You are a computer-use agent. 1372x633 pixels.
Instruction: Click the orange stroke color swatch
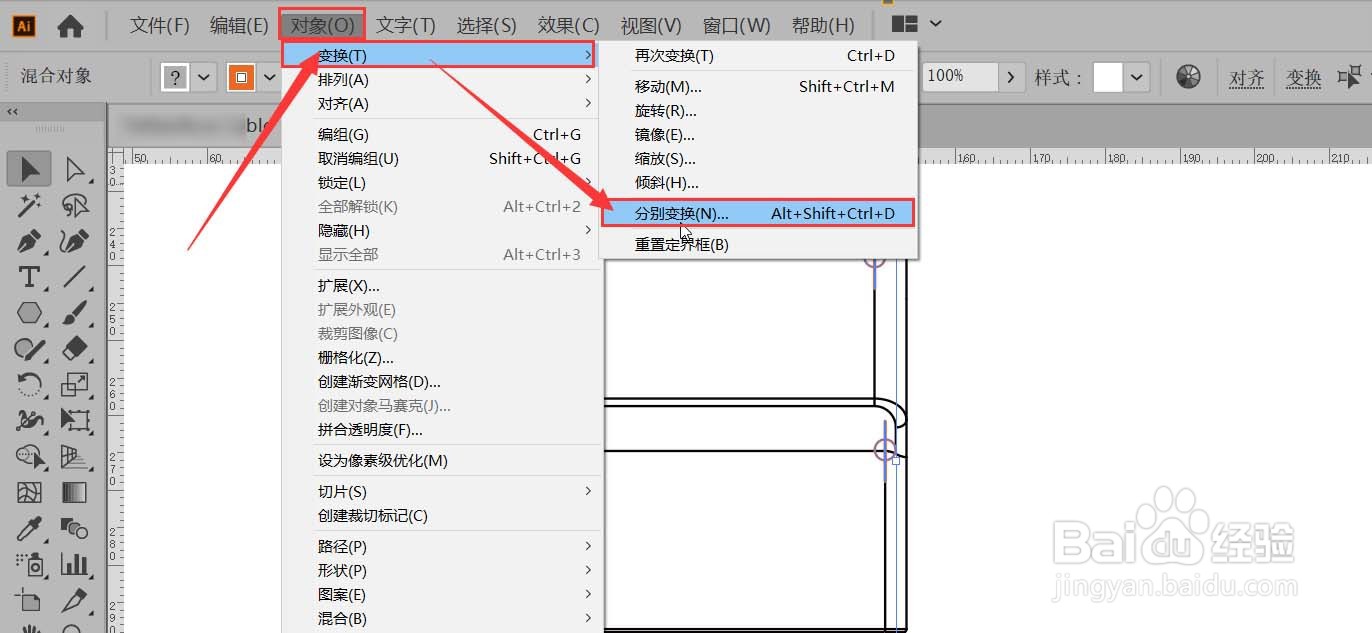coord(240,76)
